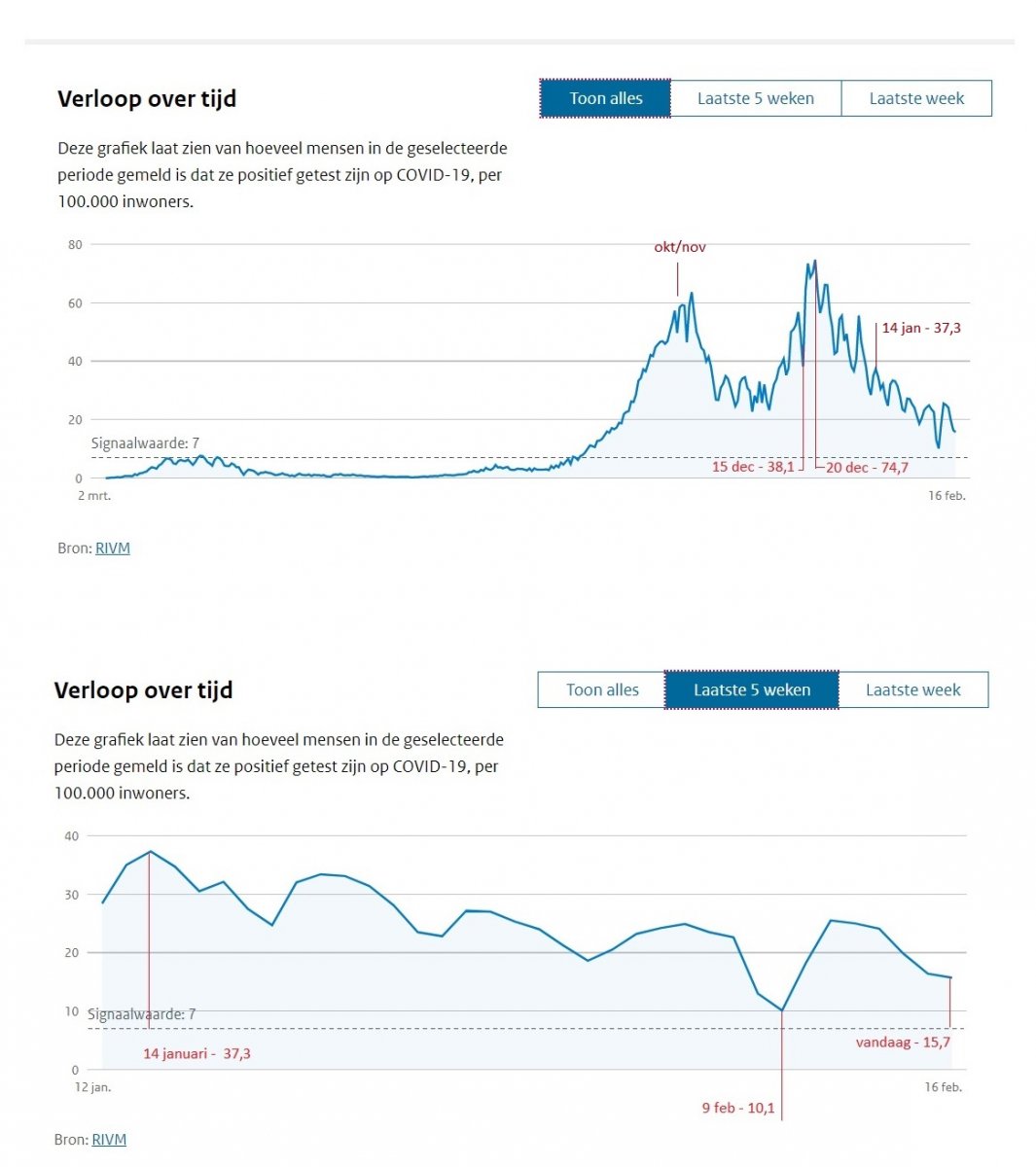Switch the all-time chart to Laatste 5 weken

pyautogui.click(x=755, y=98)
